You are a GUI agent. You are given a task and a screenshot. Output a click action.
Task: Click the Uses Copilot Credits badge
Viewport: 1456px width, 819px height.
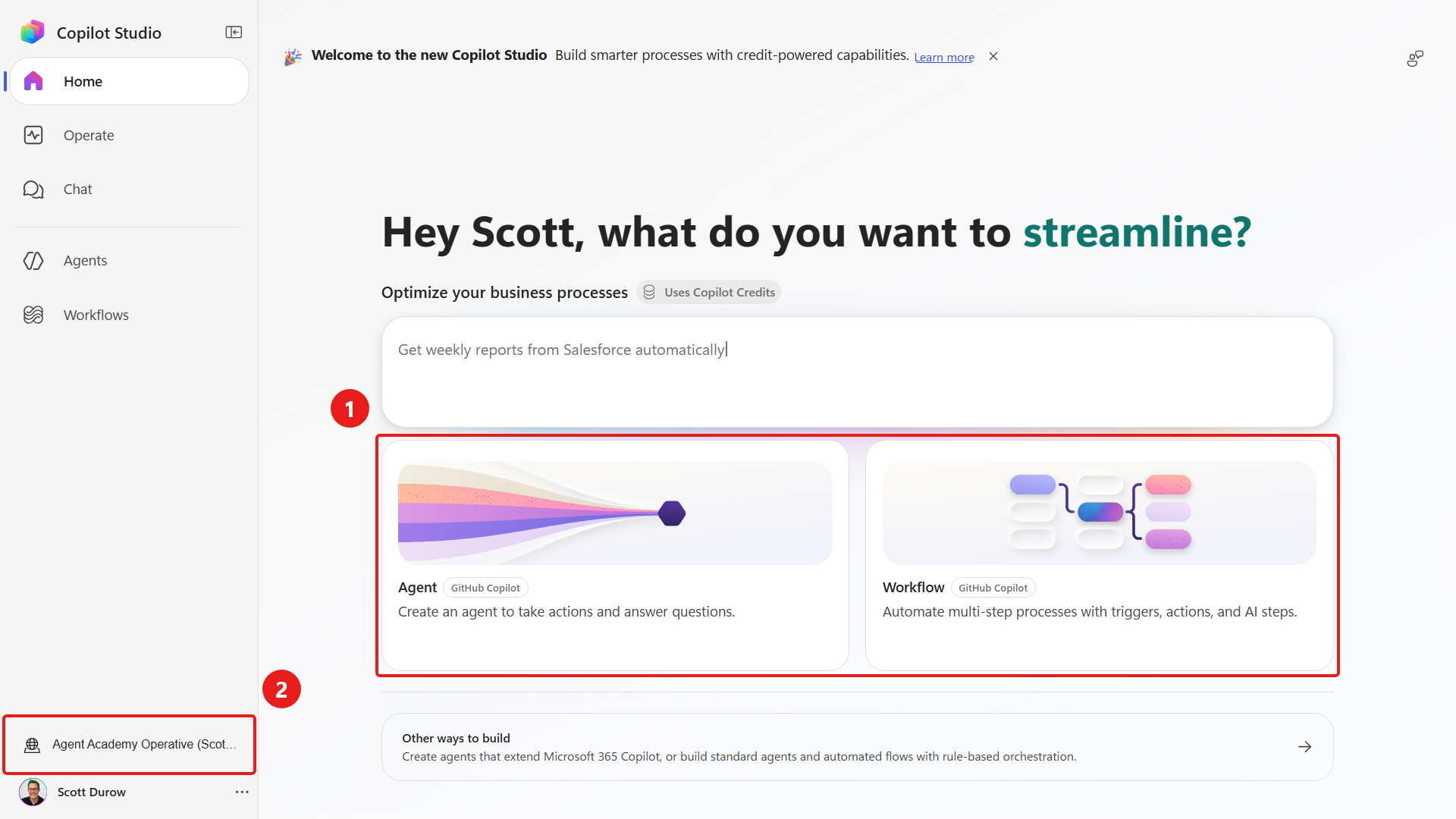(x=709, y=292)
